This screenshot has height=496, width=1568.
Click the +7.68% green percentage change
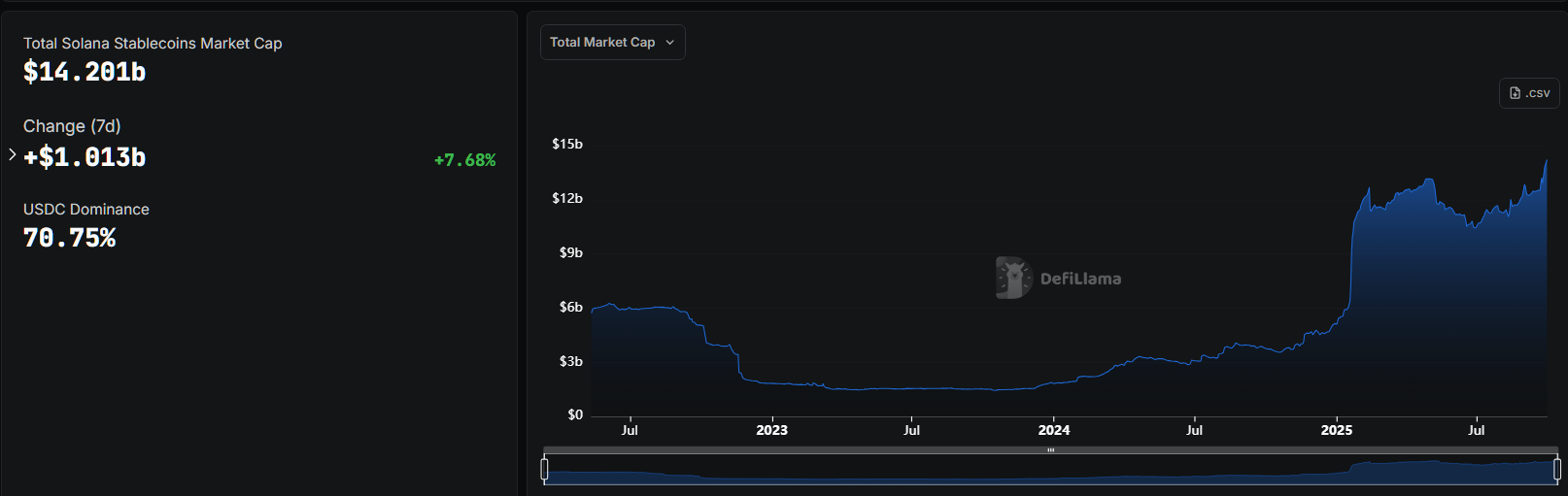464,160
